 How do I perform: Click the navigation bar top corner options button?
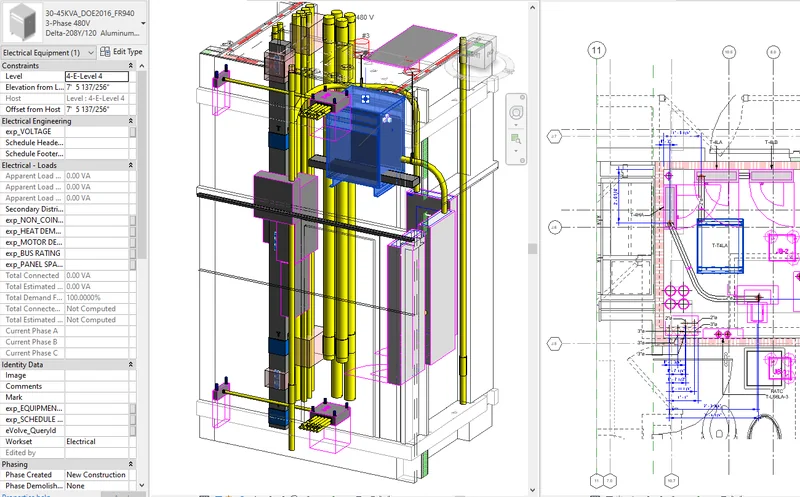tap(522, 97)
